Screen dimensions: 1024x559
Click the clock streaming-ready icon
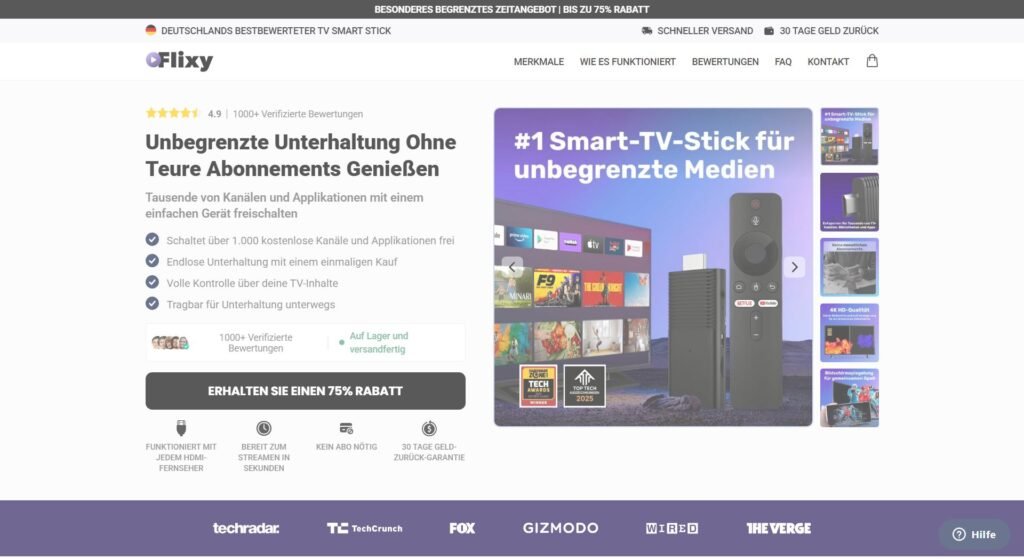[263, 428]
